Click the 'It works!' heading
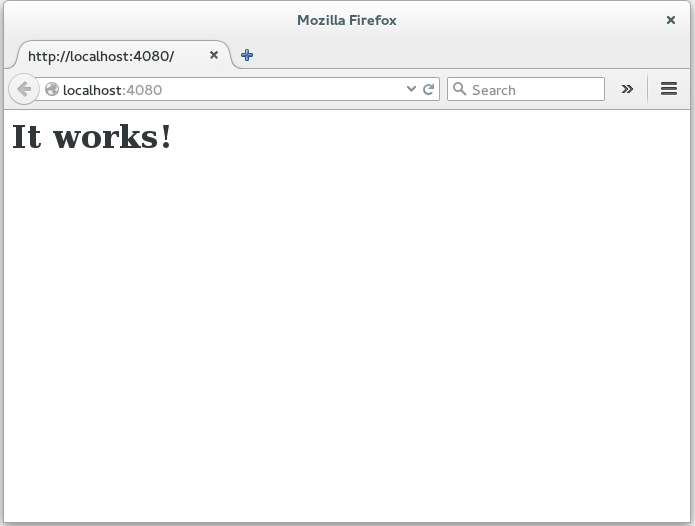 coord(91,137)
